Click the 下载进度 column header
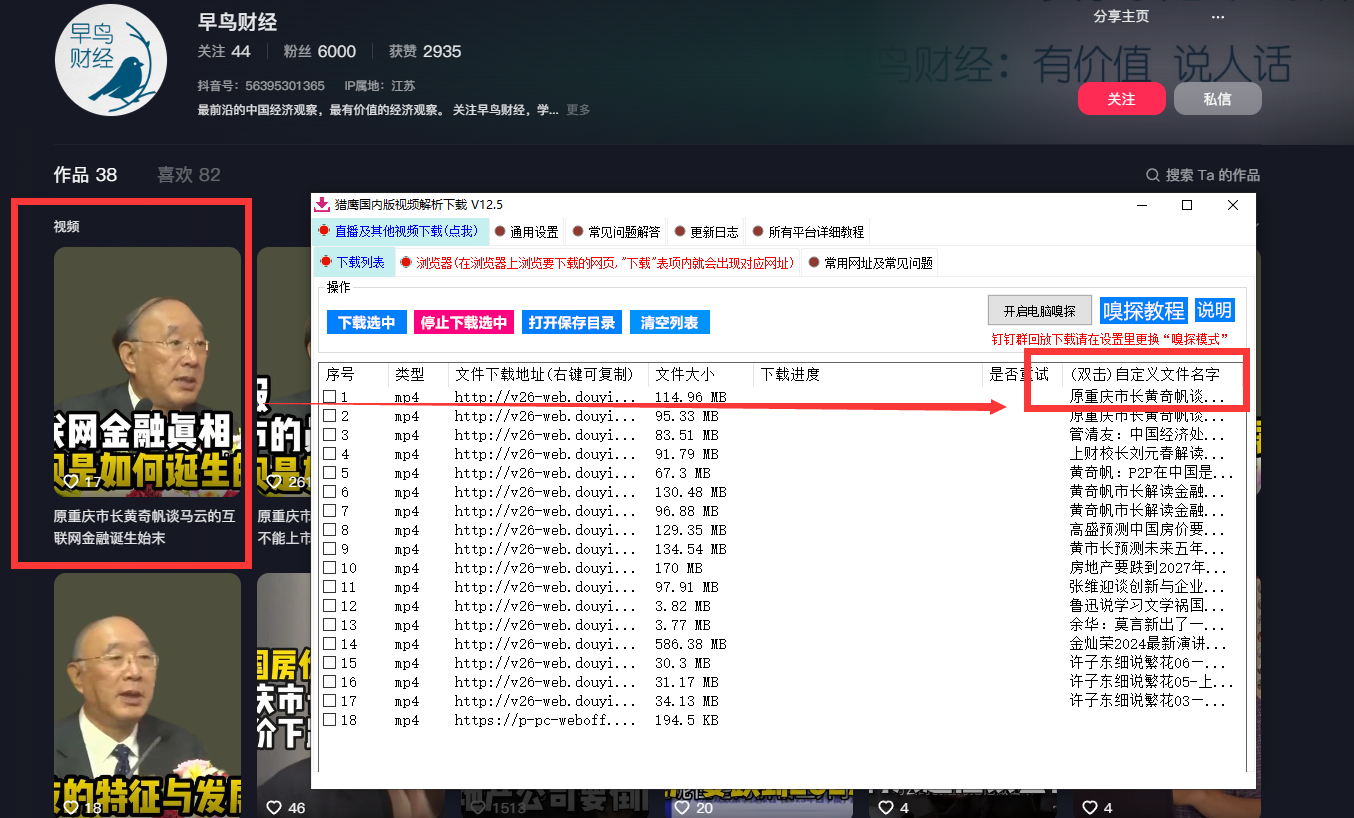The image size is (1354, 818). tap(868, 375)
